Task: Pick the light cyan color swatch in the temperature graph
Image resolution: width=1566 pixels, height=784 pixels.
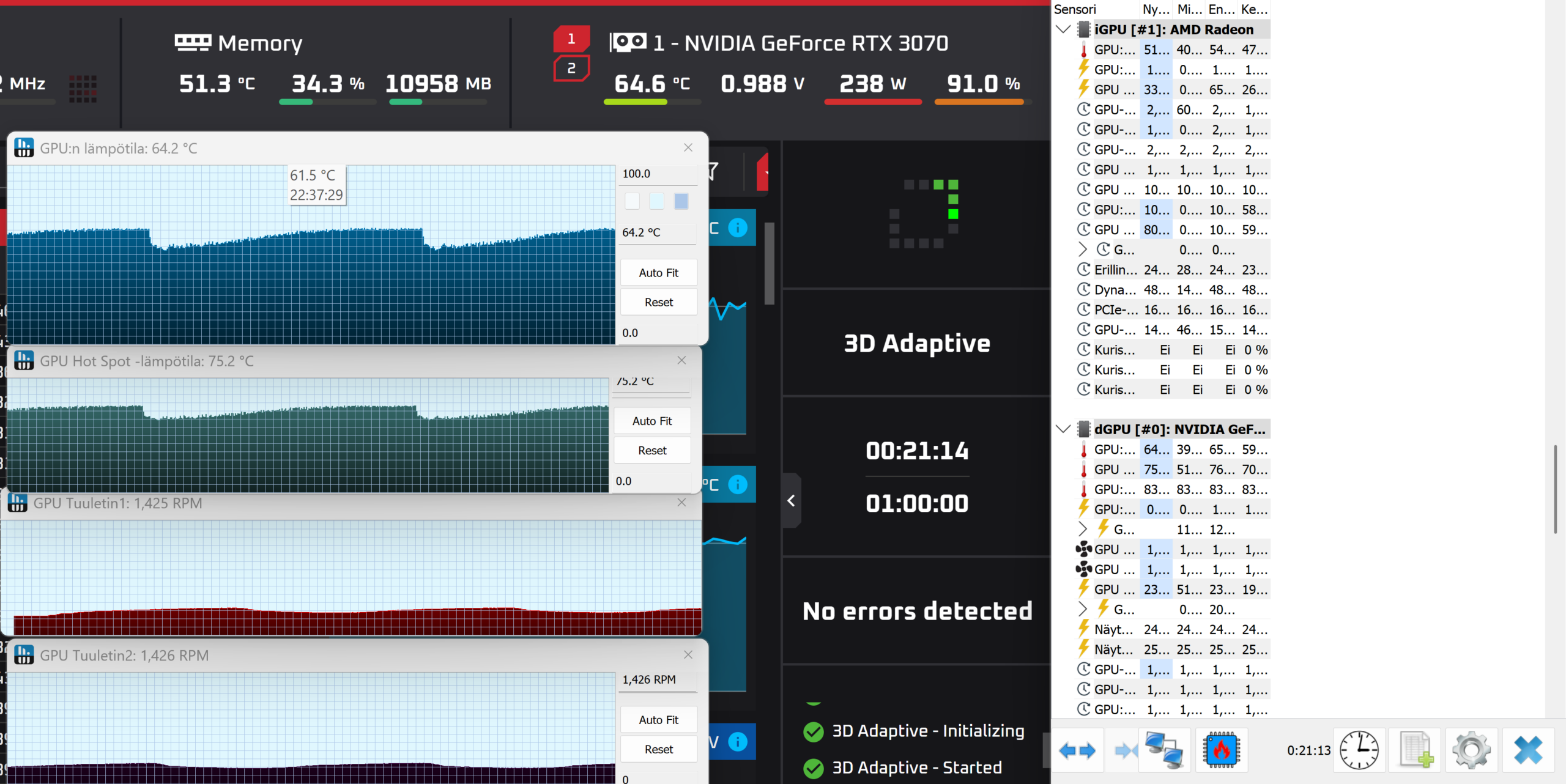Action: pyautogui.click(x=657, y=201)
